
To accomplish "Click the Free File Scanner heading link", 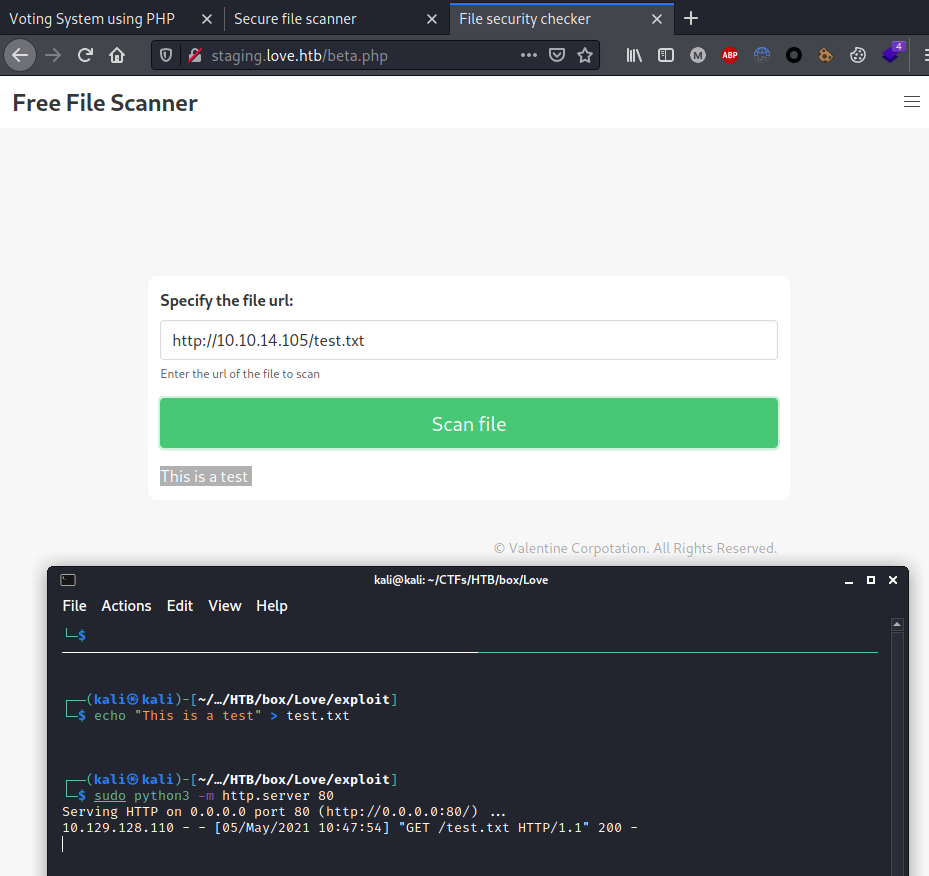I will (x=105, y=102).
